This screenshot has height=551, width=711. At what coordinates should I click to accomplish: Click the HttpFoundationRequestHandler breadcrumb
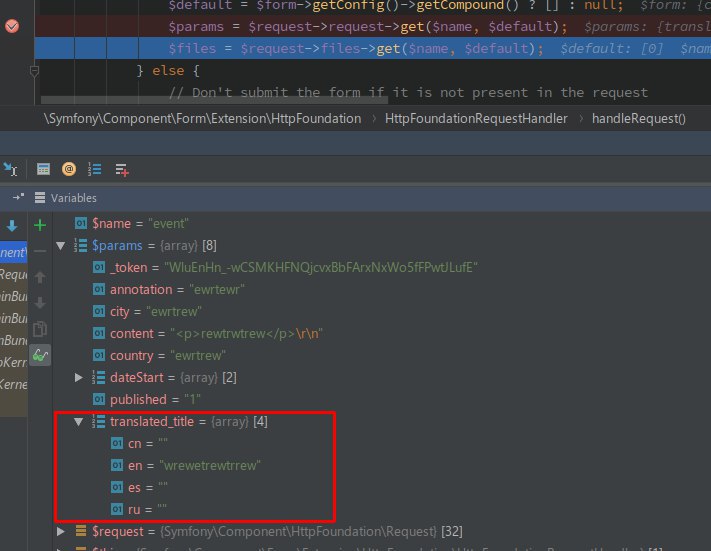[476, 119]
